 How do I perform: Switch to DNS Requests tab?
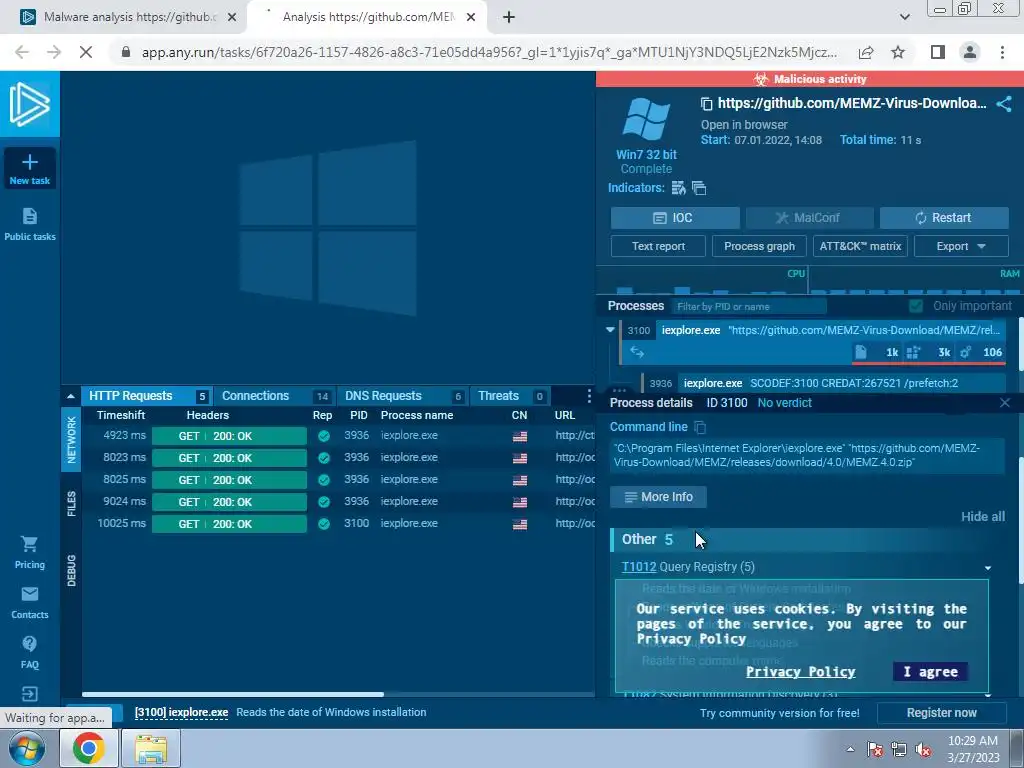(402, 396)
